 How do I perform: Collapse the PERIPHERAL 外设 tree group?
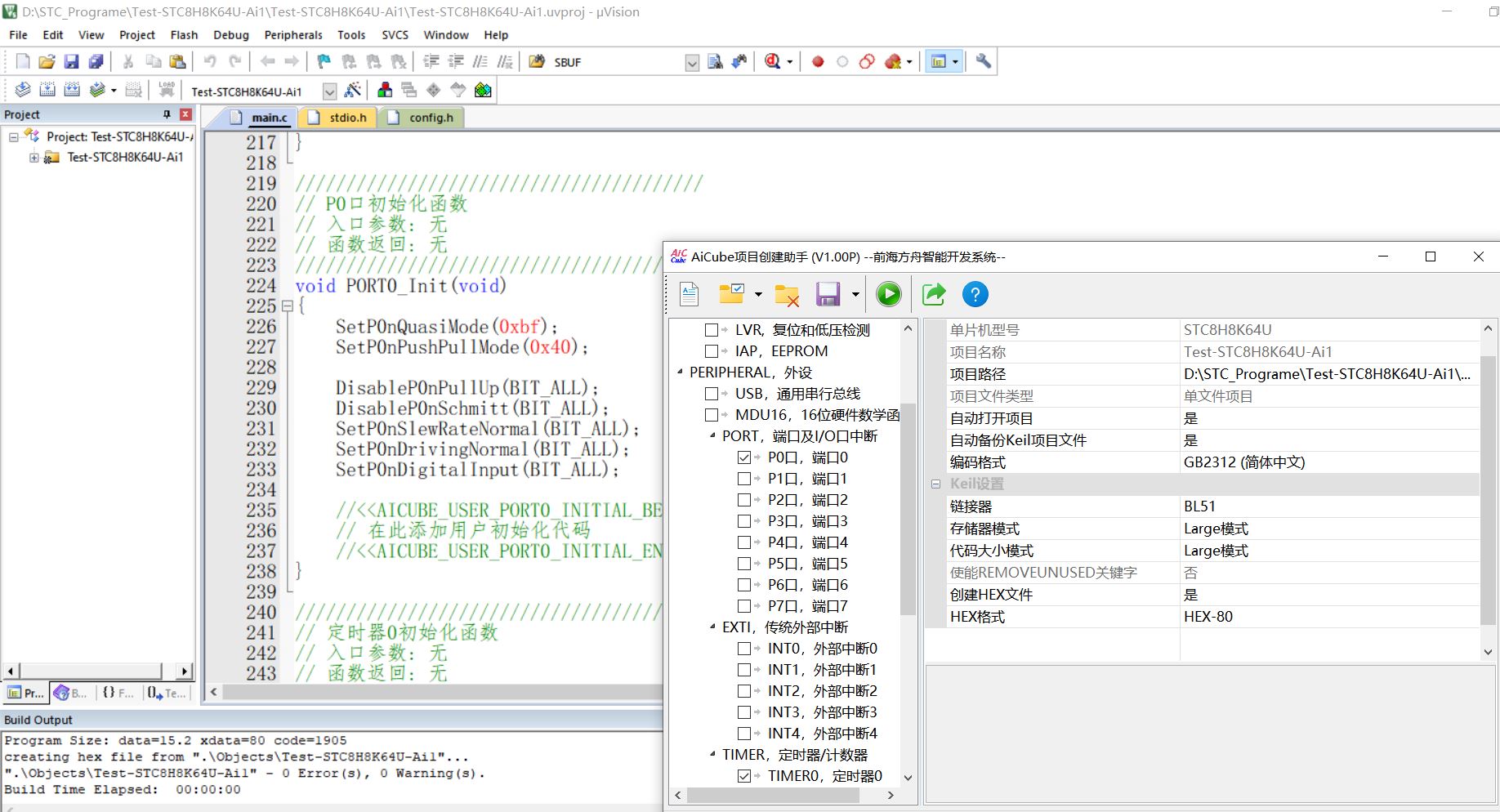680,373
